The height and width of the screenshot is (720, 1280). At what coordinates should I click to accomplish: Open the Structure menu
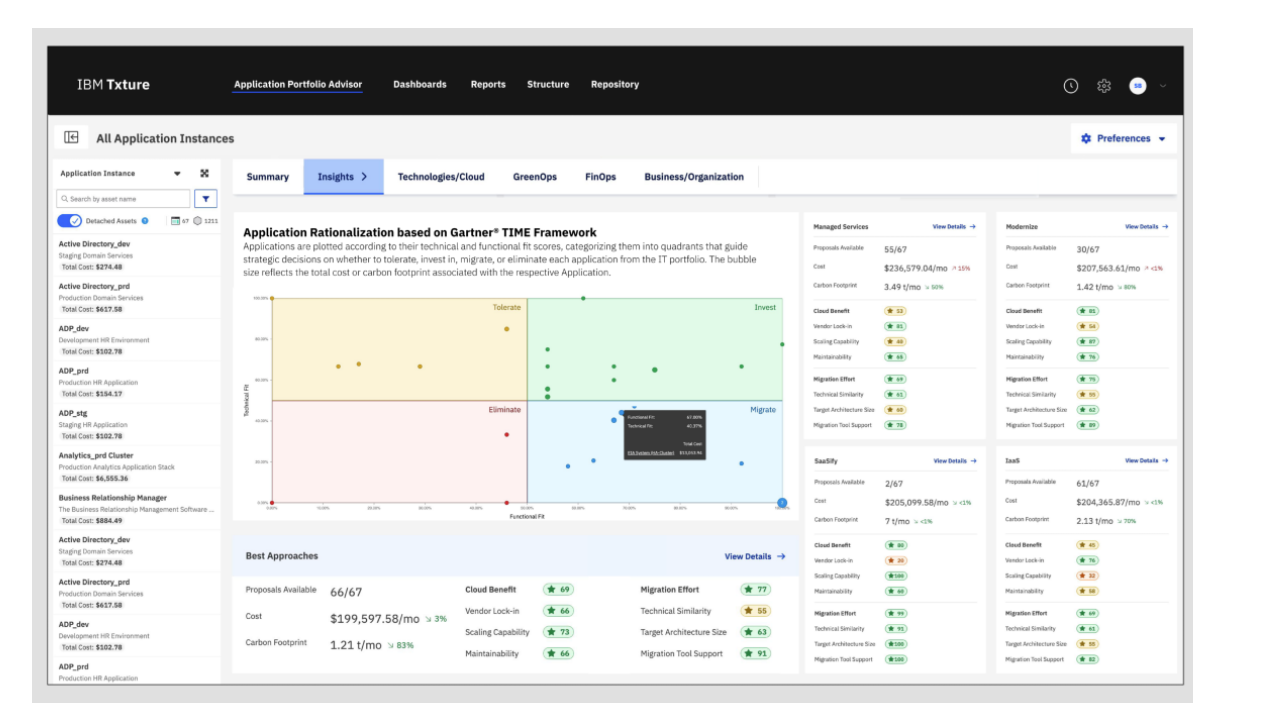click(x=548, y=85)
